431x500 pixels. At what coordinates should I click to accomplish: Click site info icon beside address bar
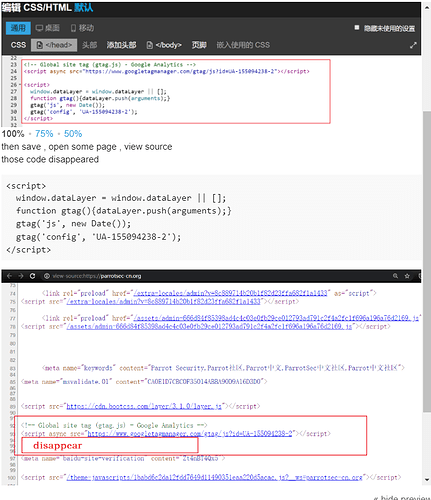click(x=47, y=276)
